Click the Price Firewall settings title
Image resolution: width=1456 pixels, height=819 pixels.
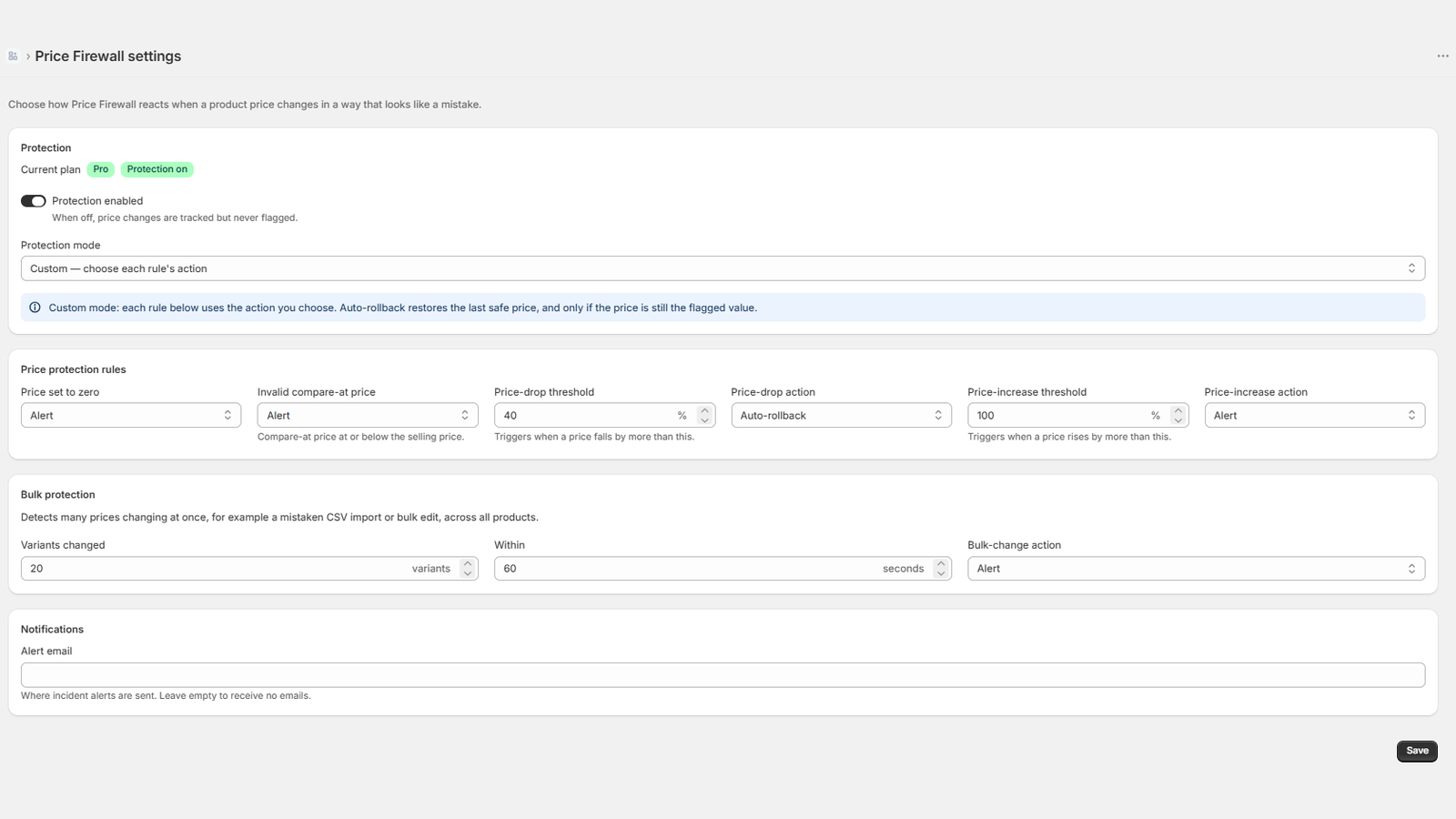point(108,56)
